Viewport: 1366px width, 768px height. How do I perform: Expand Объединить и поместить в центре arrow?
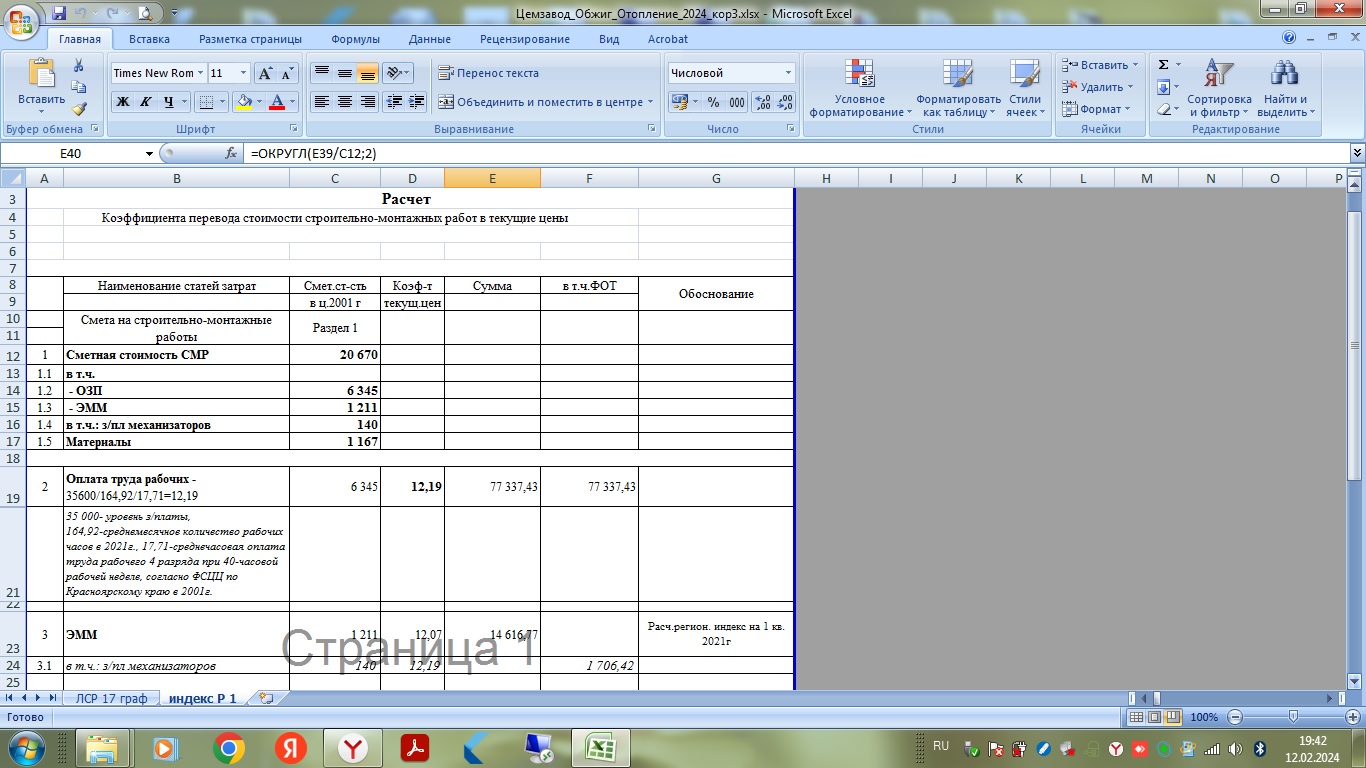pyautogui.click(x=650, y=102)
